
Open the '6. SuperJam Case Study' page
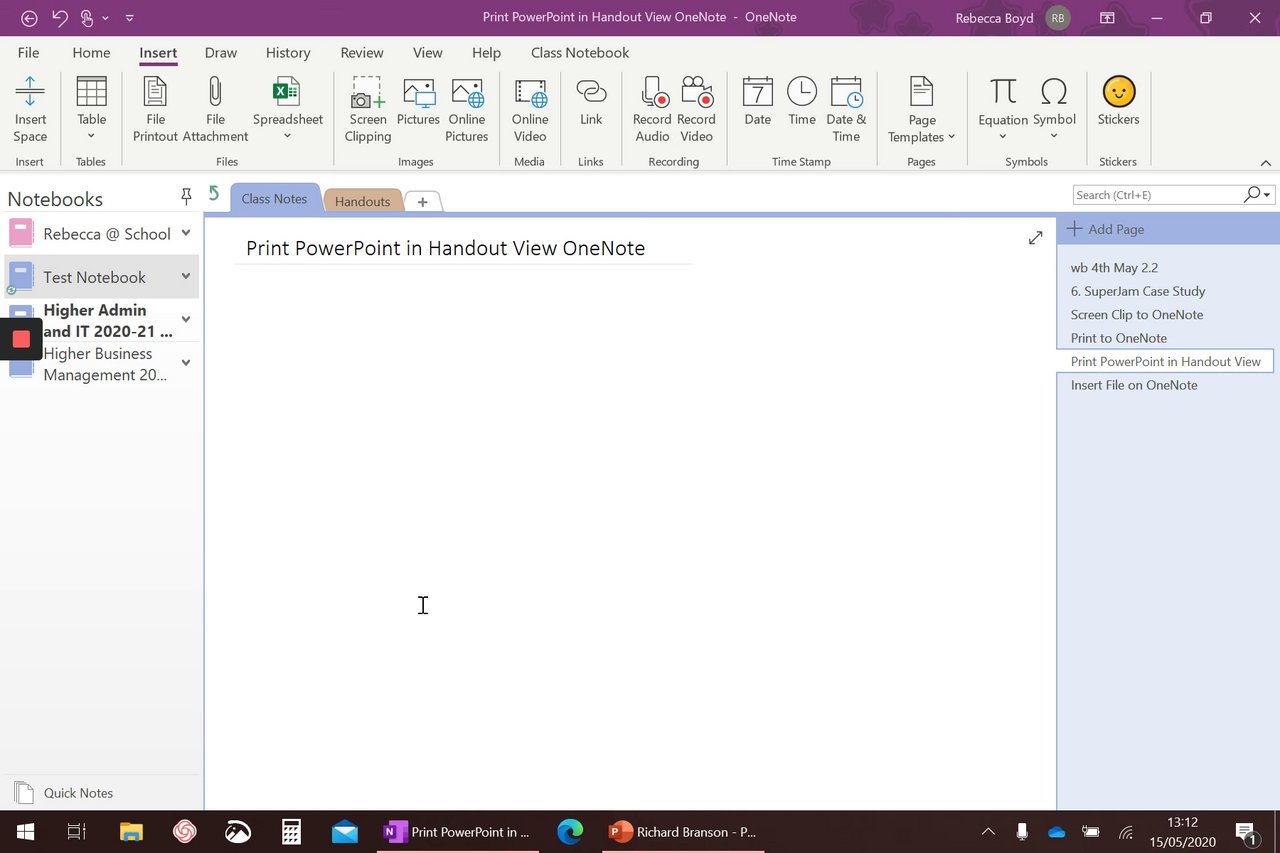[1138, 291]
